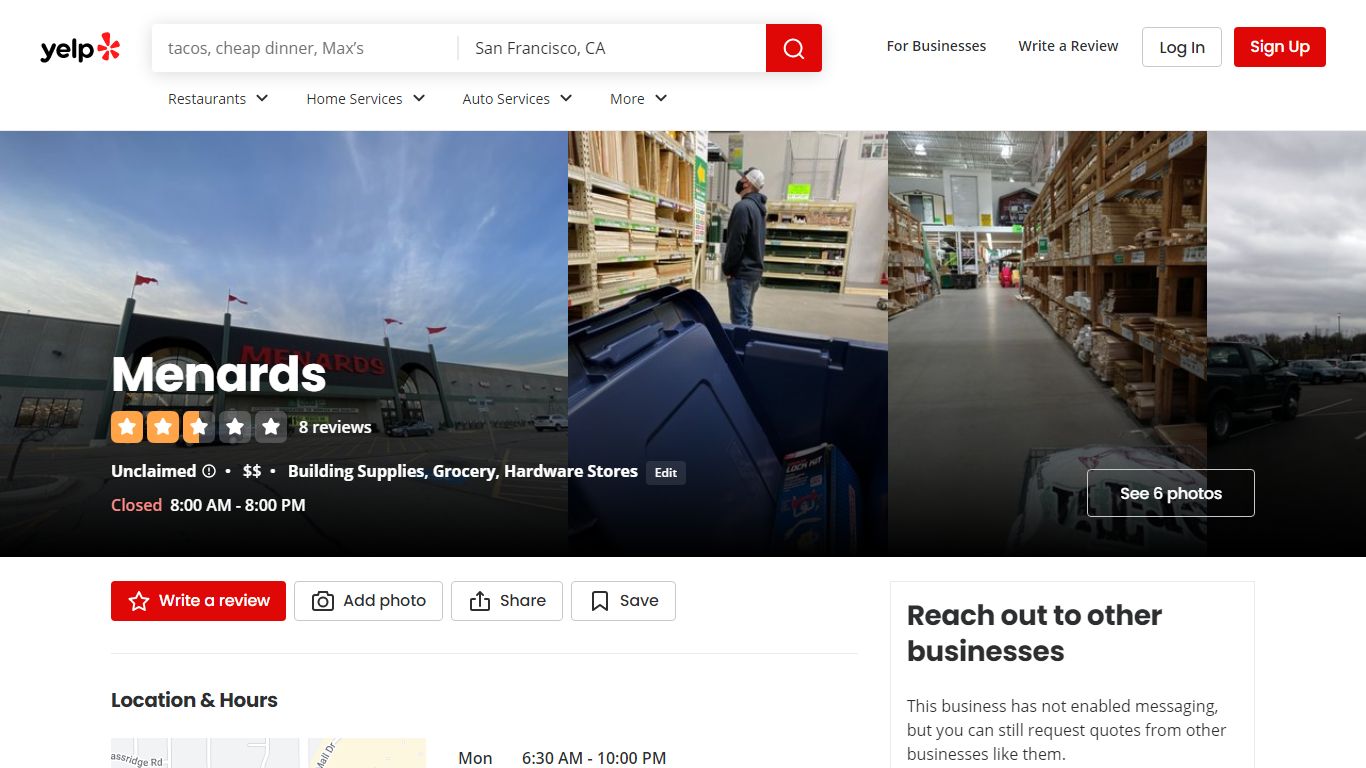Expand the More menu

639,99
